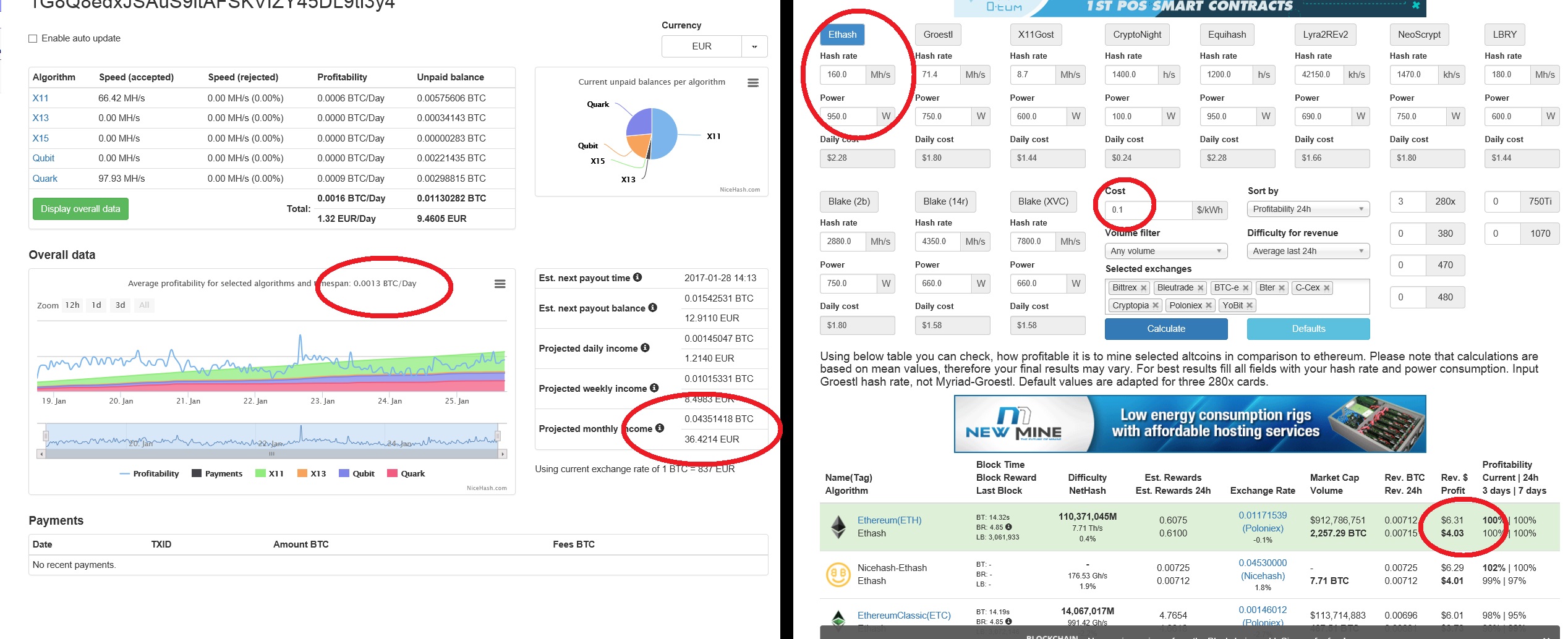Screen dimensions: 1568x639
Task: Toggle Groestl algorithm button
Action: (937, 35)
